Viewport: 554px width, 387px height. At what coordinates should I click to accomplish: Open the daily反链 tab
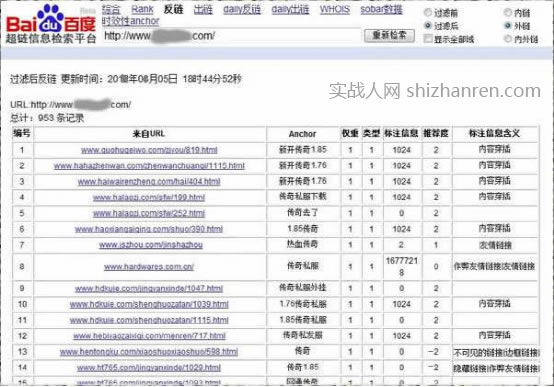pos(242,10)
